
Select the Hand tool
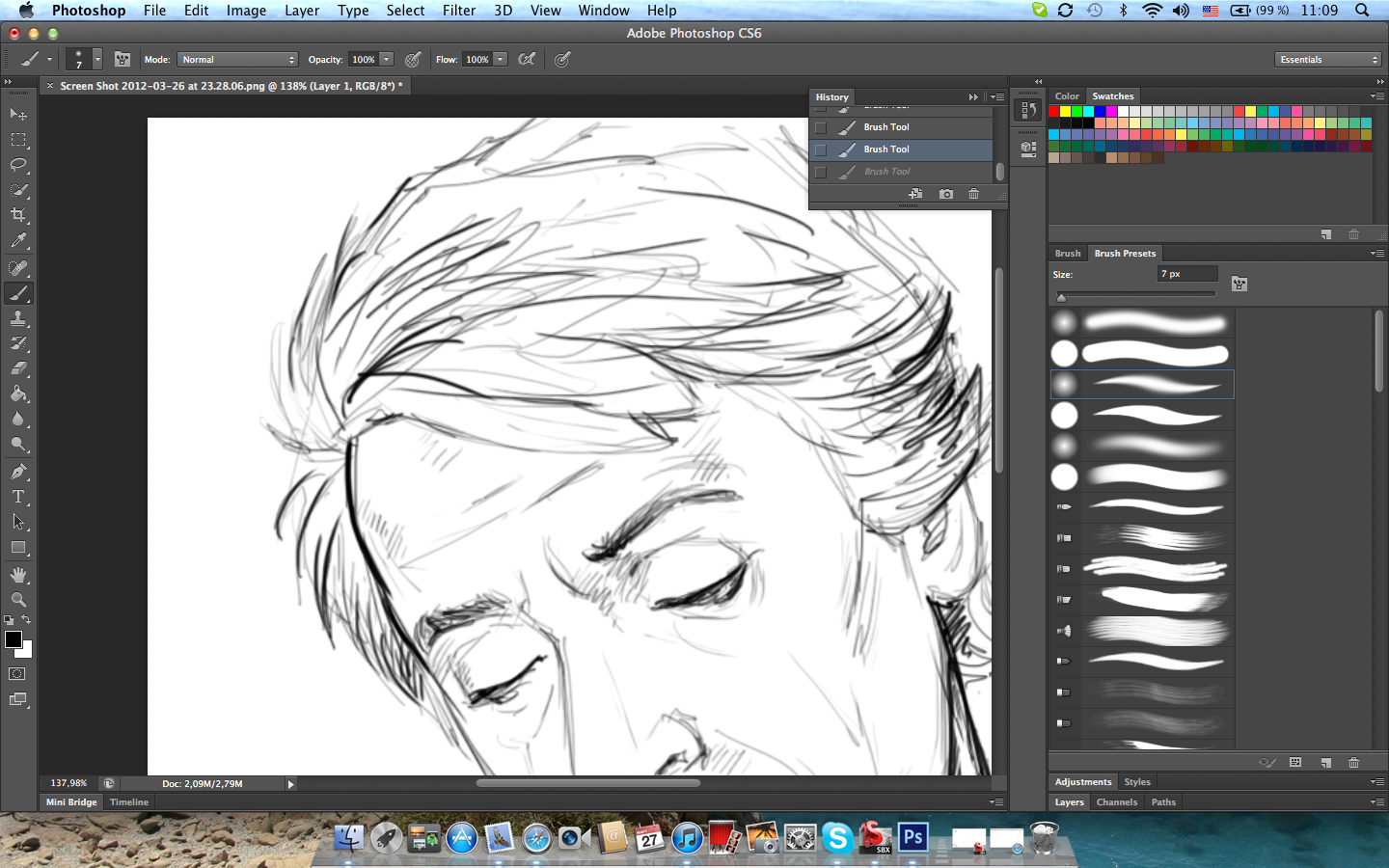tap(18, 575)
